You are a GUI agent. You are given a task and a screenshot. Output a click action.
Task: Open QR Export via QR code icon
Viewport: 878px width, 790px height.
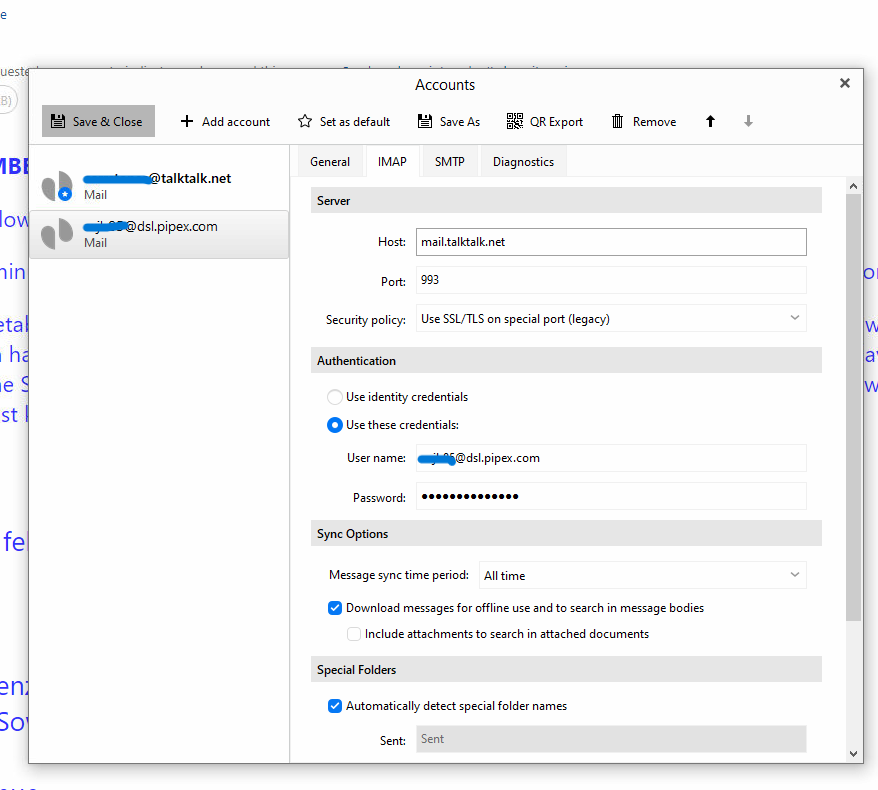pos(515,122)
